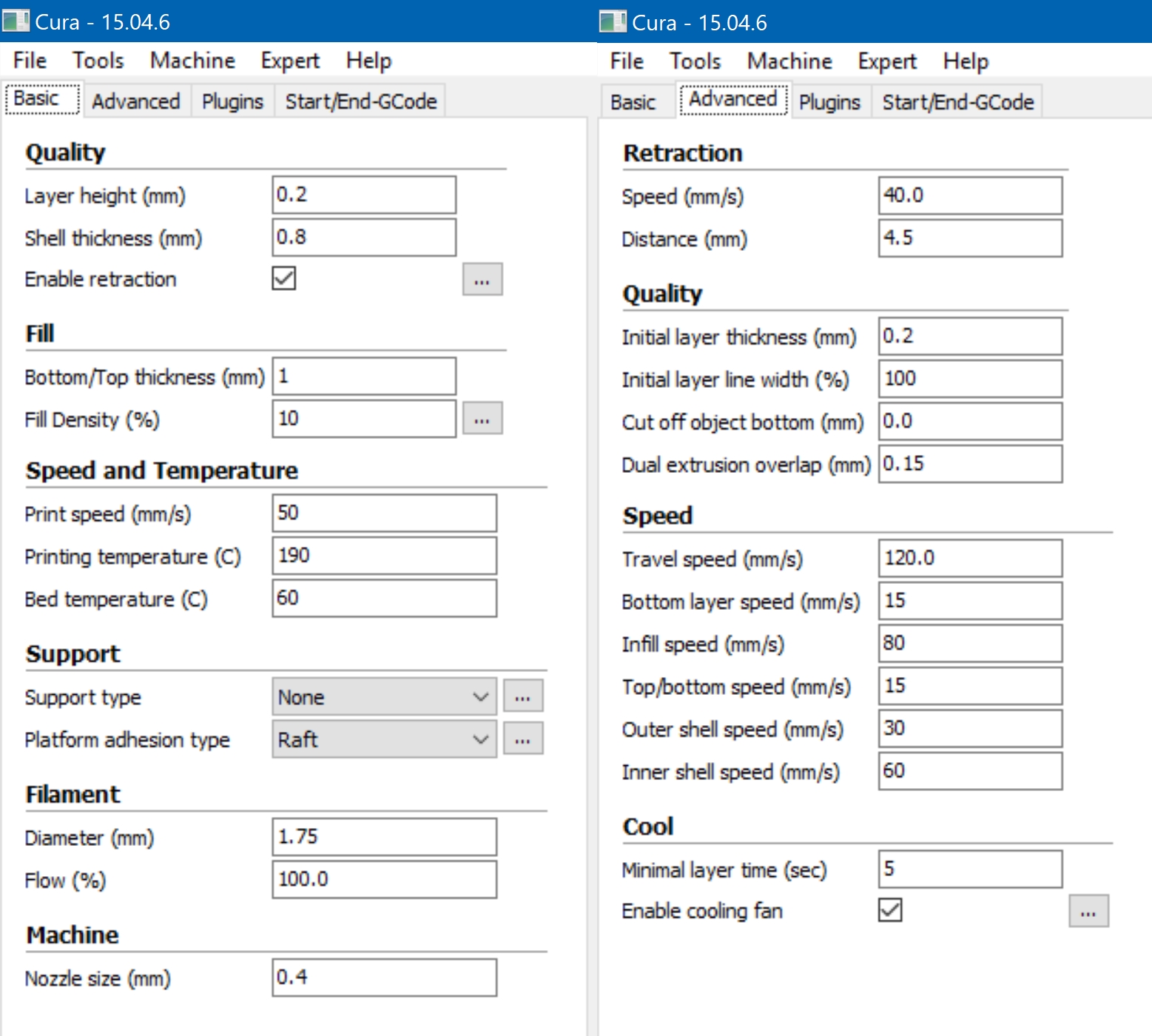The height and width of the screenshot is (1036, 1152).
Task: Switch to Start/End-GCode tab in right window
Action: 957,102
